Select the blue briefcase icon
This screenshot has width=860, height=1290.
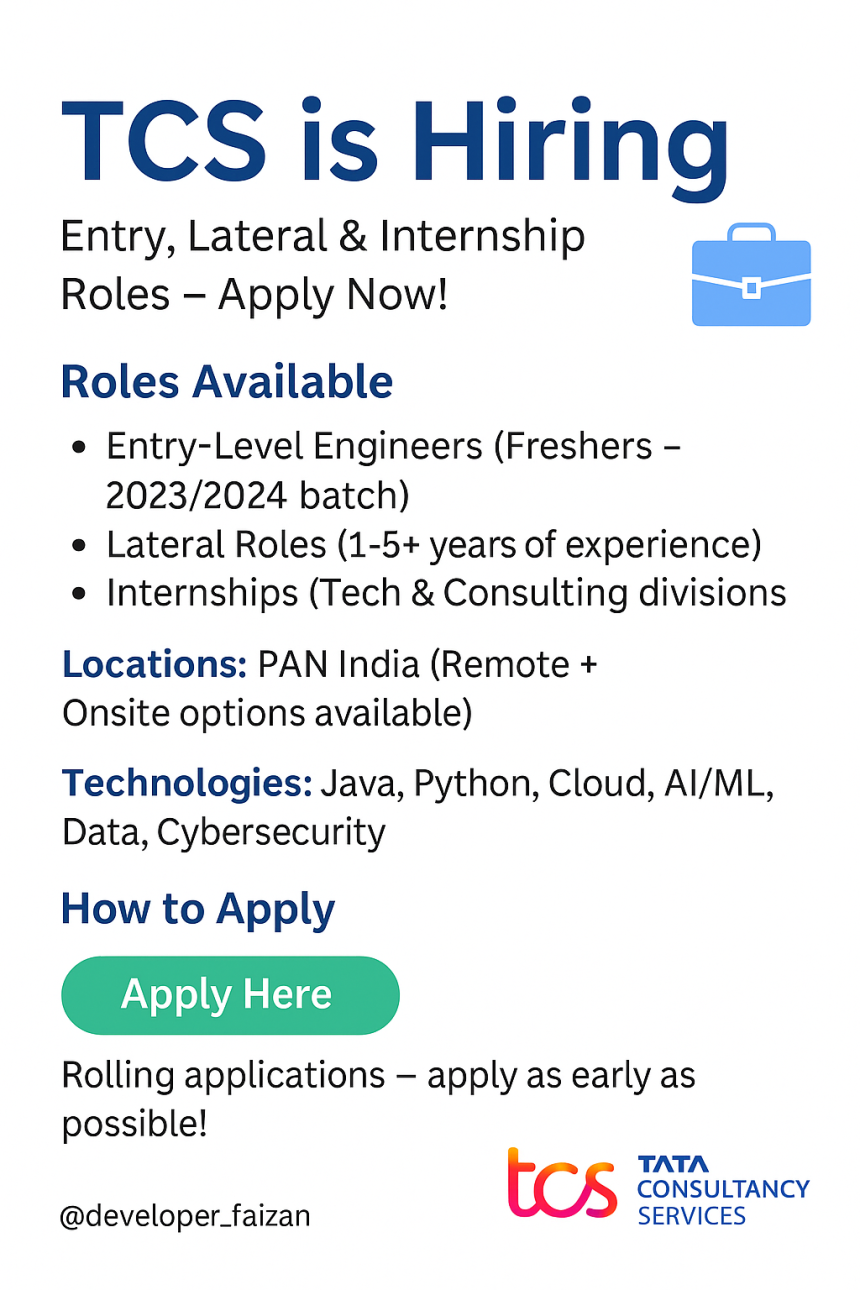(x=751, y=274)
